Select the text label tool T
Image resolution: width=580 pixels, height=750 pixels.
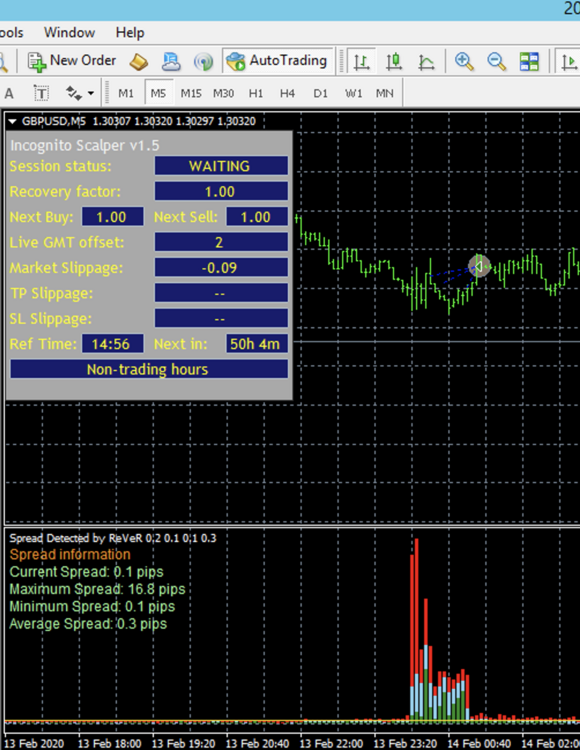pyautogui.click(x=42, y=93)
